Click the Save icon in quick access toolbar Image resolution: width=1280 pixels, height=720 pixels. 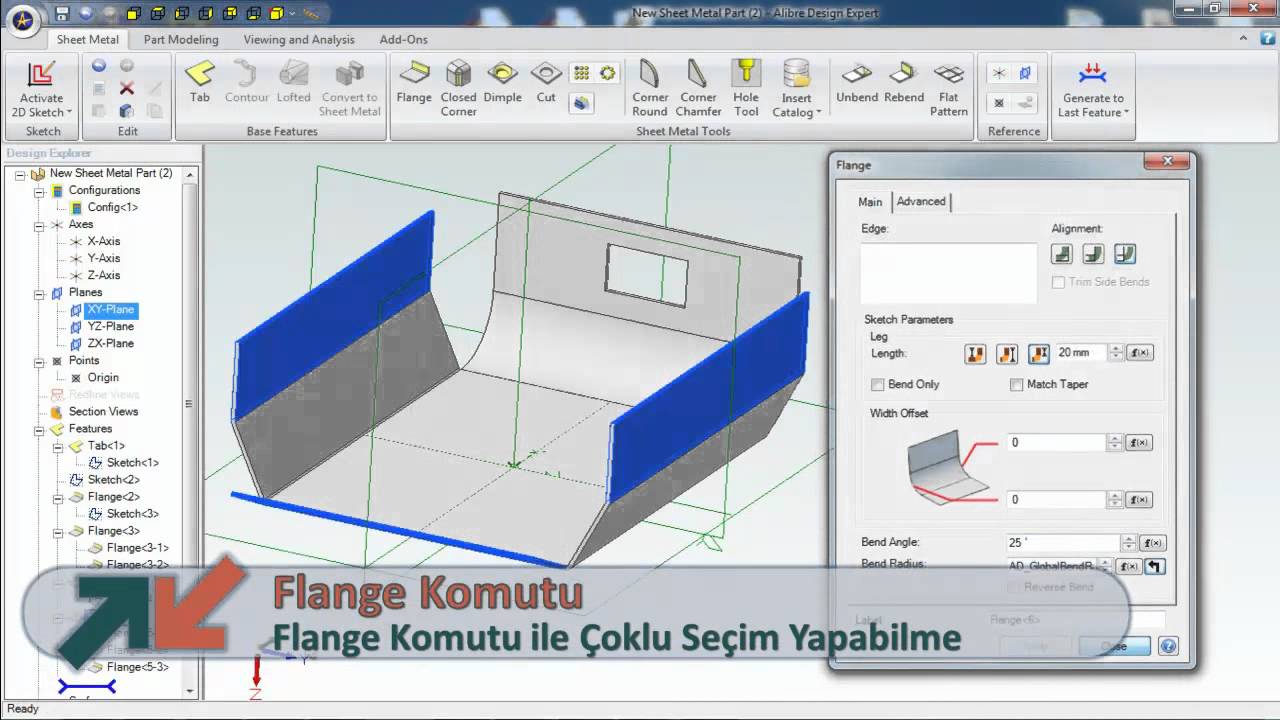point(62,14)
